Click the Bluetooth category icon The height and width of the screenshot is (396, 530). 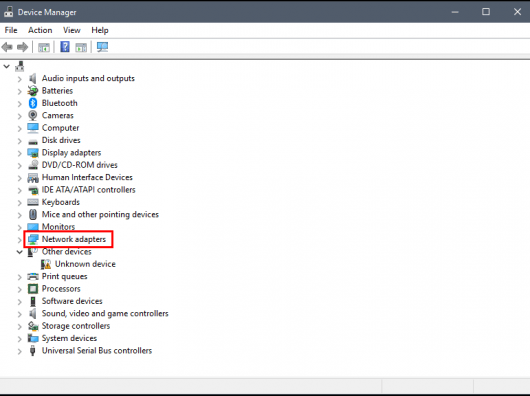pos(33,103)
